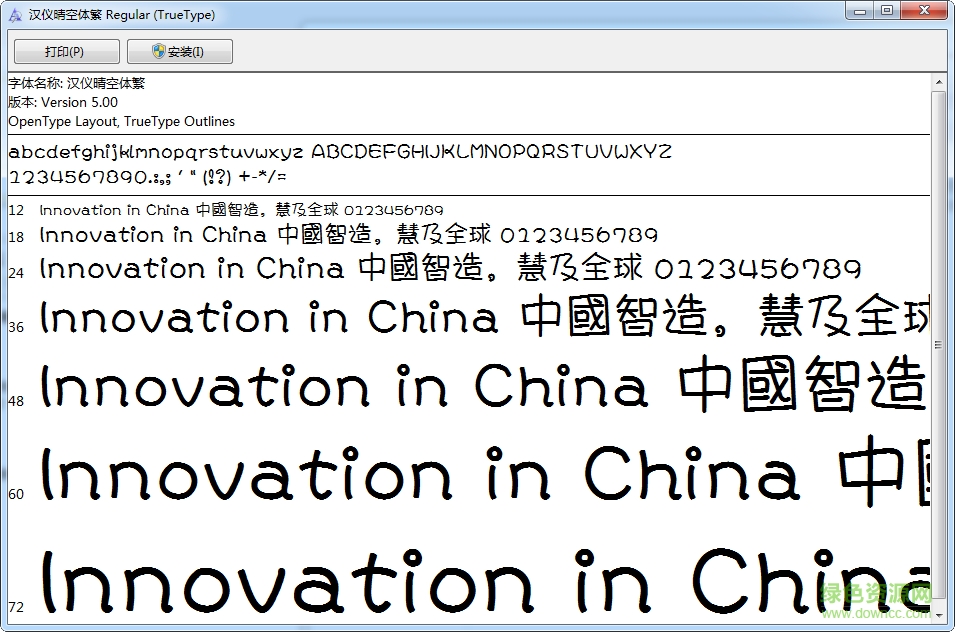
Task: Click the 12-point sample text line
Action: [x=241, y=210]
